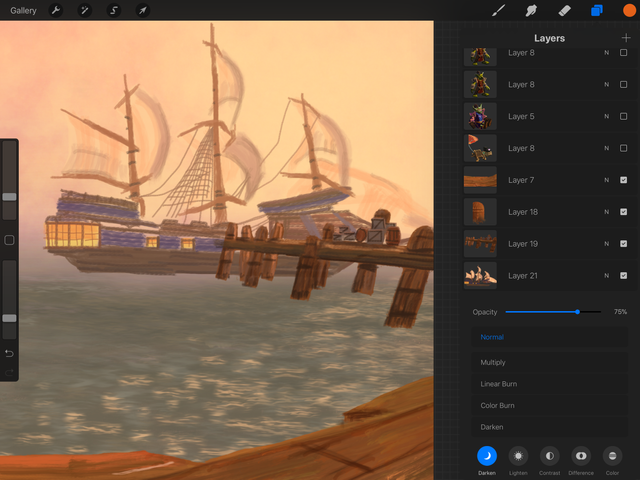Tap the undo arrow in sidebar

tap(9, 353)
